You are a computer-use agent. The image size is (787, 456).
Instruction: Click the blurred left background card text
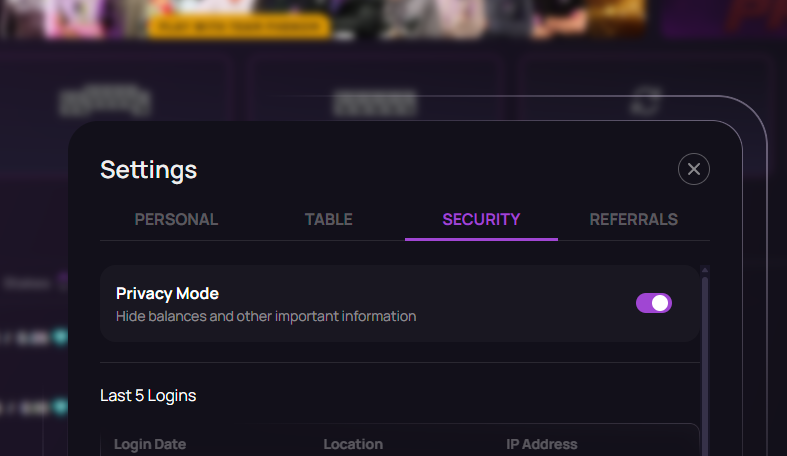(x=105, y=99)
